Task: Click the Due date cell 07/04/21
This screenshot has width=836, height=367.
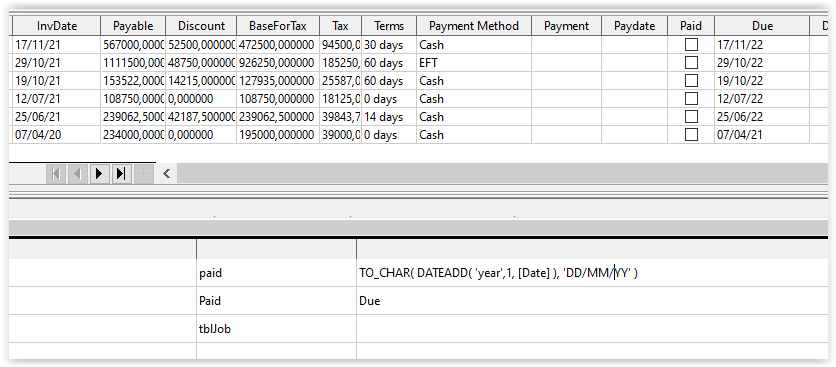Action: pos(762,135)
